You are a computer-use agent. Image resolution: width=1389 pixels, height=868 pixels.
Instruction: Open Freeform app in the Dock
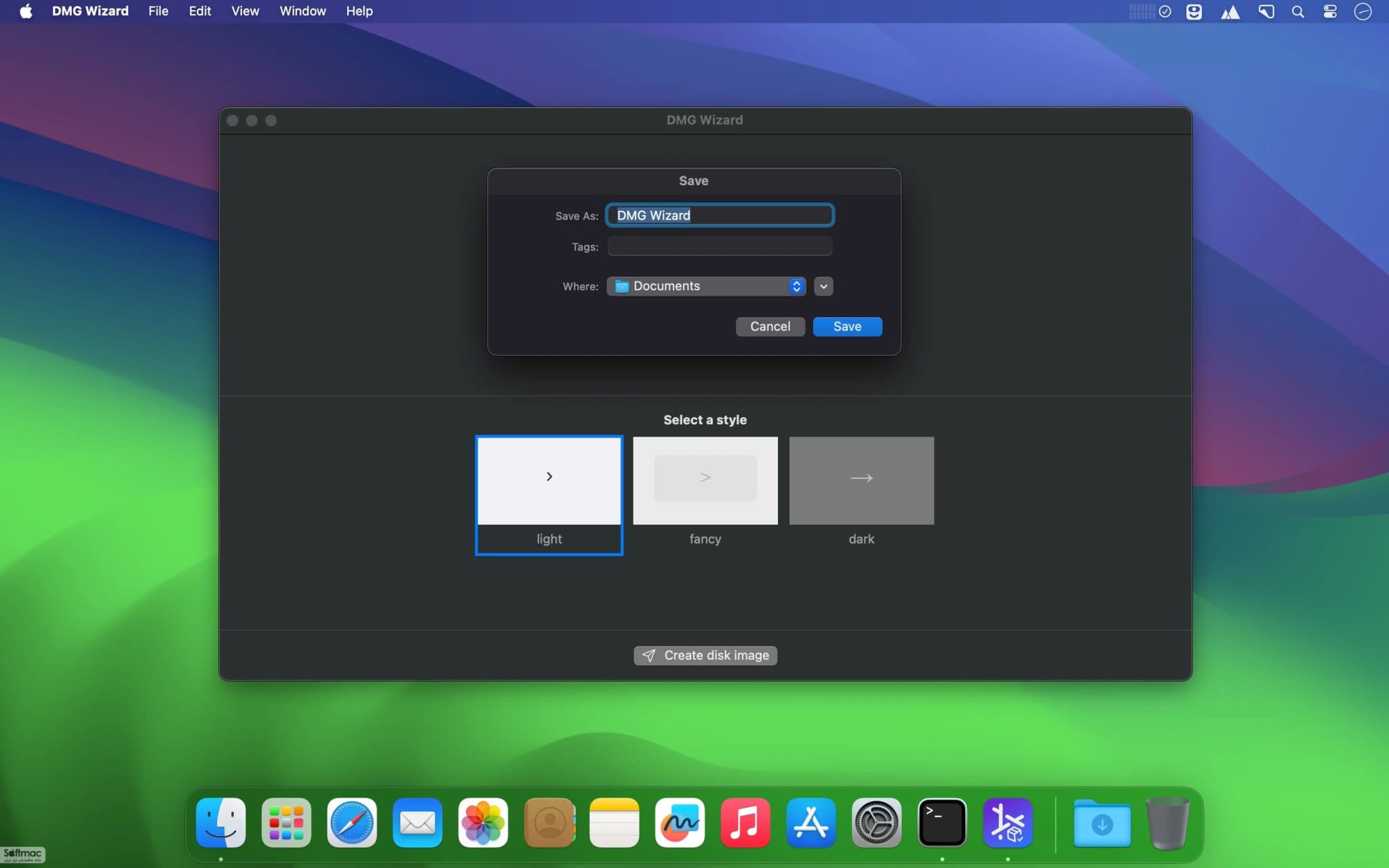[x=680, y=823]
